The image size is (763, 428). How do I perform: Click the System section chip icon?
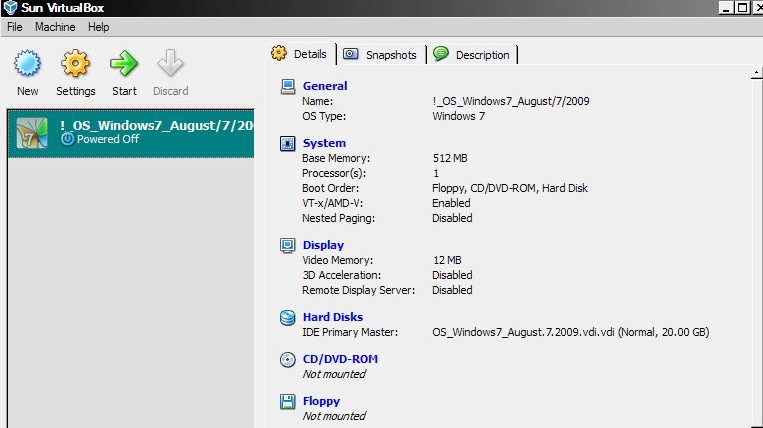(288, 143)
